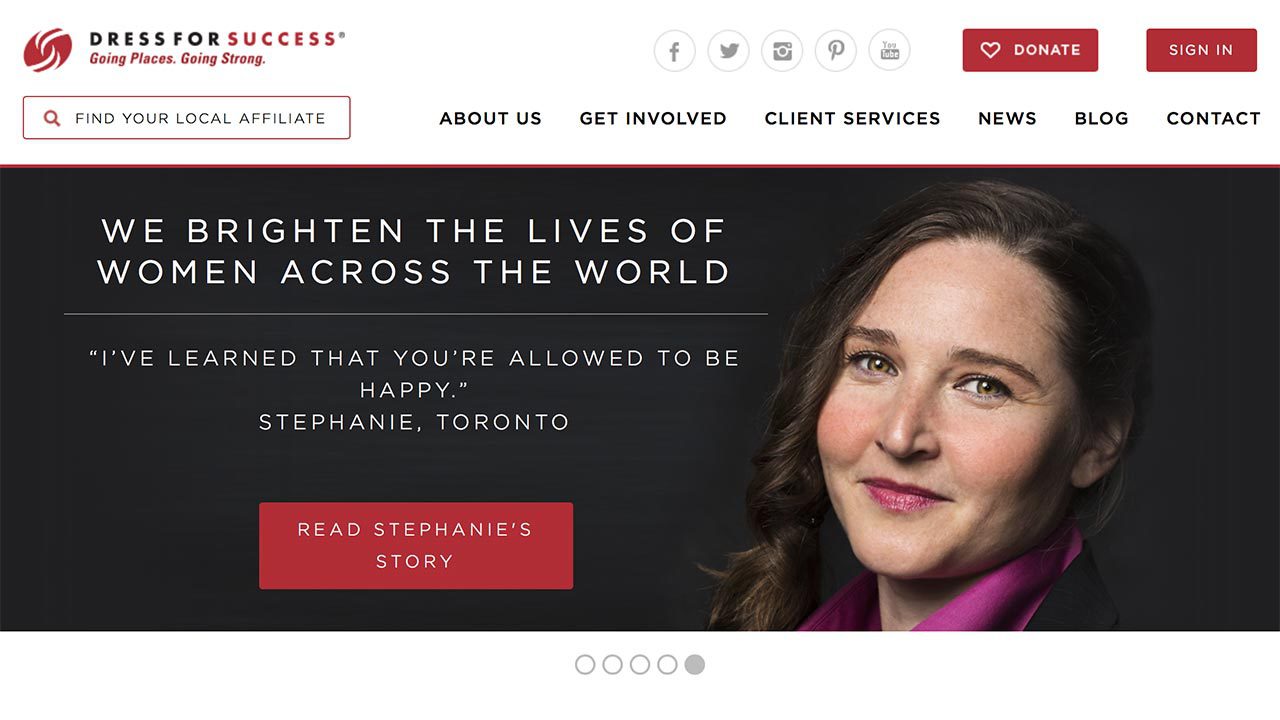Open the YouTube social icon
Viewport: 1280px width, 720px height.
pyautogui.click(x=890, y=50)
